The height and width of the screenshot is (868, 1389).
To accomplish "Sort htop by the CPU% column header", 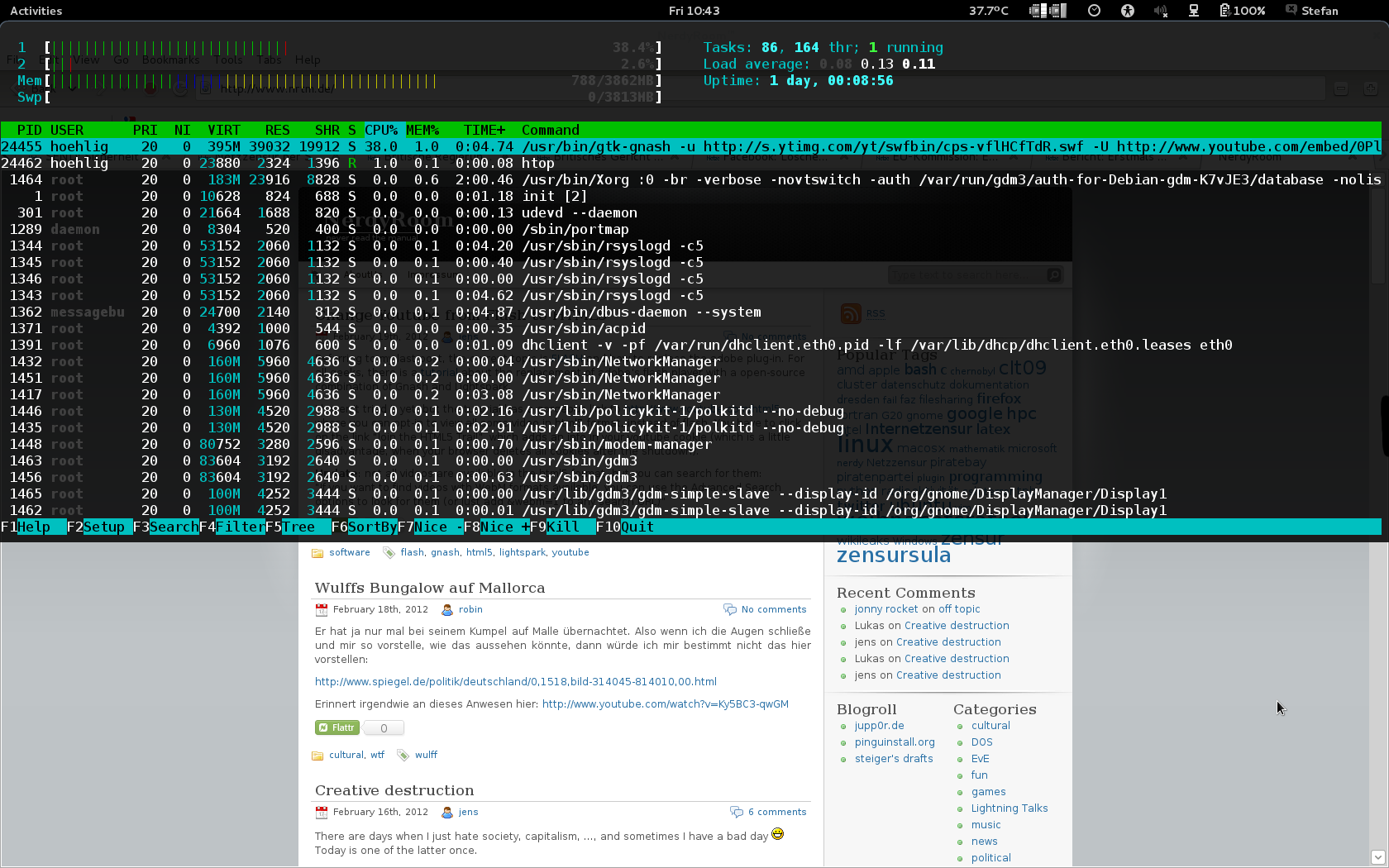I will point(381,130).
